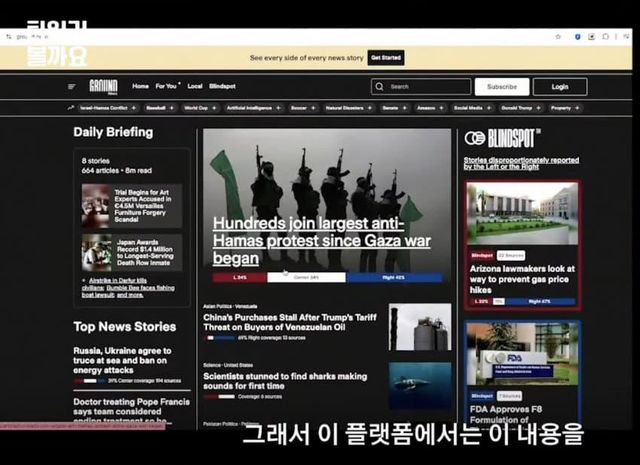Click the Login button
This screenshot has width=640, height=465.
[560, 87]
